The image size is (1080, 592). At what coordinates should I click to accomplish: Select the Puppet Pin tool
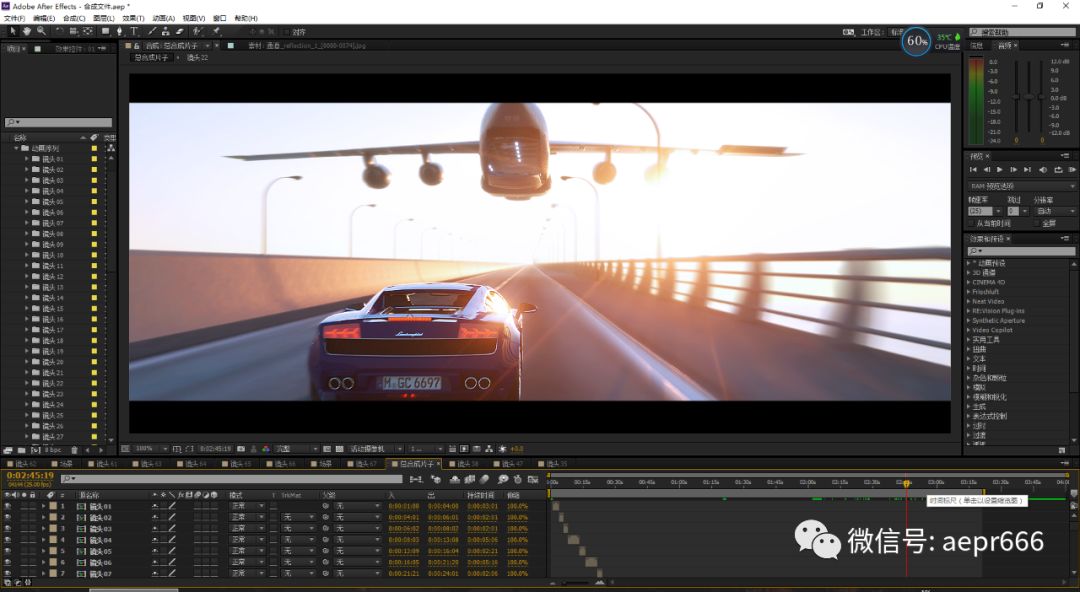point(216,31)
